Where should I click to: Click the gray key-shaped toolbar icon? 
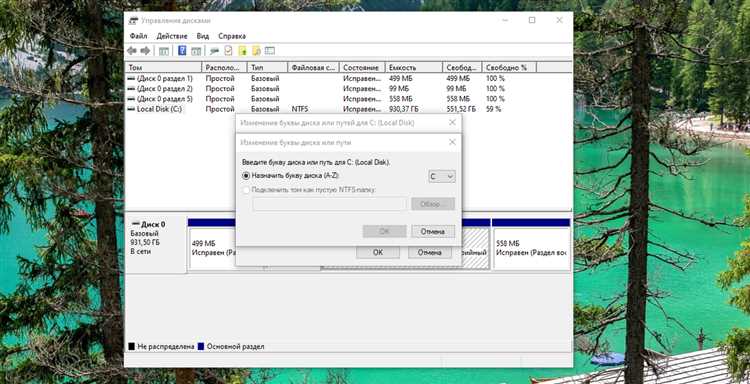(215, 51)
